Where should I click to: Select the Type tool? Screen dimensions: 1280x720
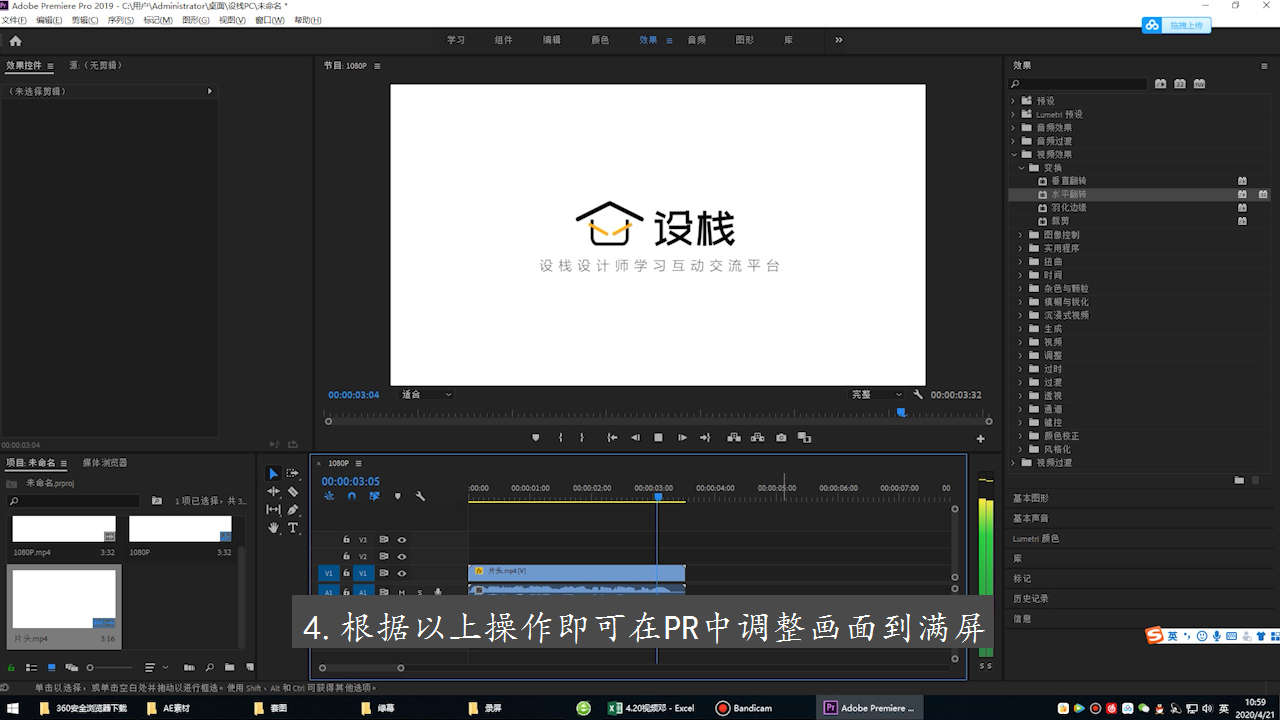coord(293,528)
